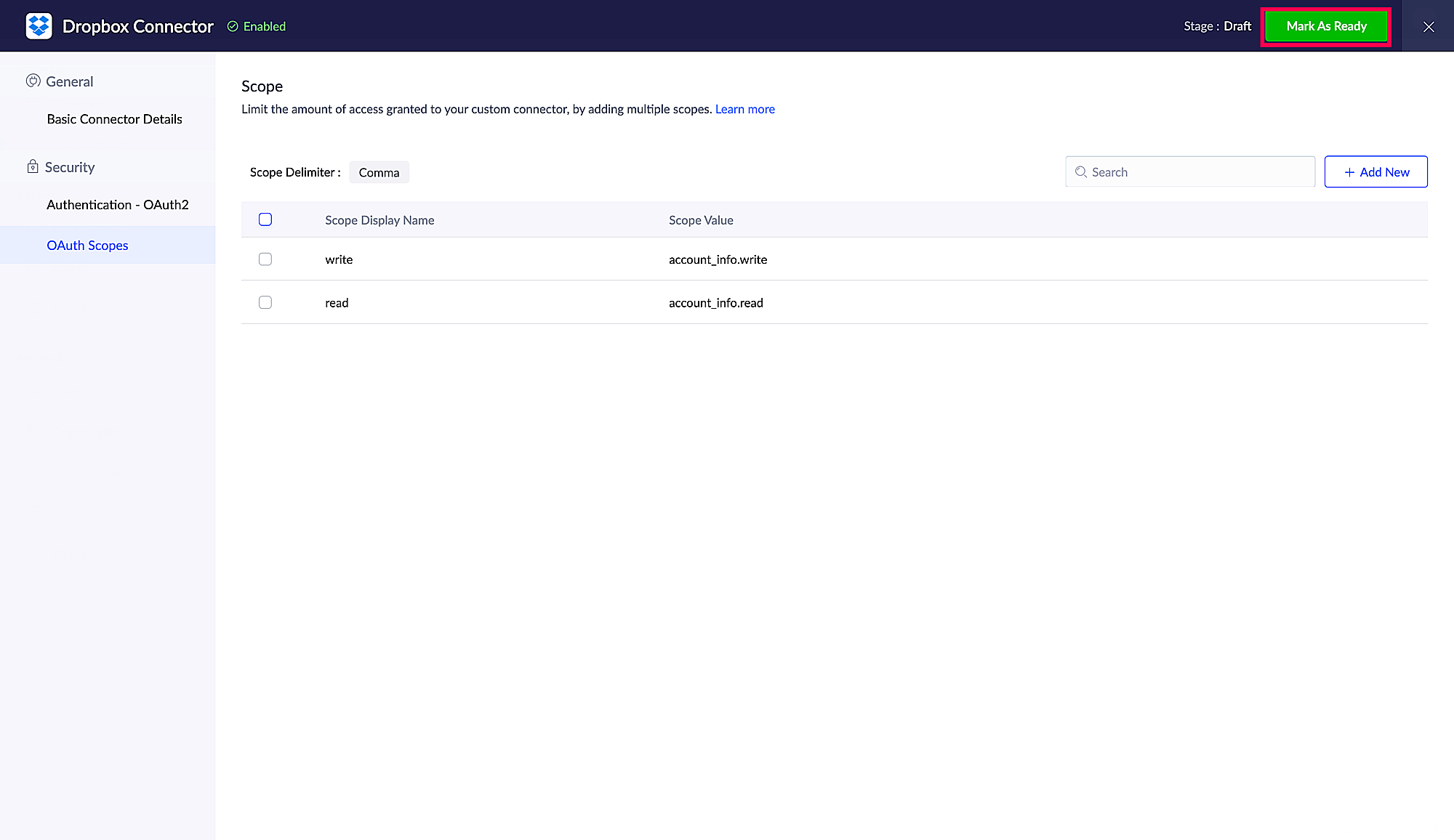Select OAuth Scopes in sidebar
1454x840 pixels.
pos(87,246)
